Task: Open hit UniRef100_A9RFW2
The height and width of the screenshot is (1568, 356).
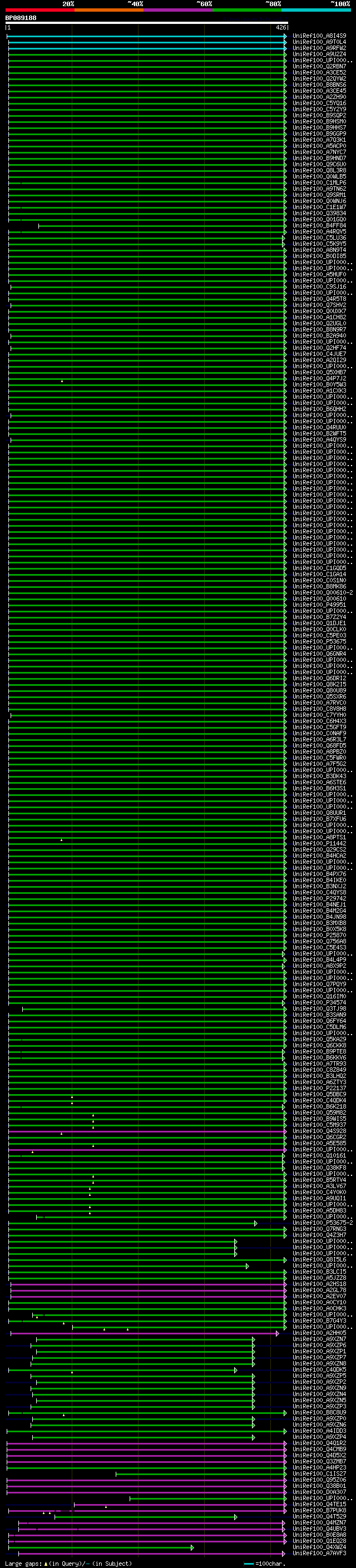Action: (319, 48)
